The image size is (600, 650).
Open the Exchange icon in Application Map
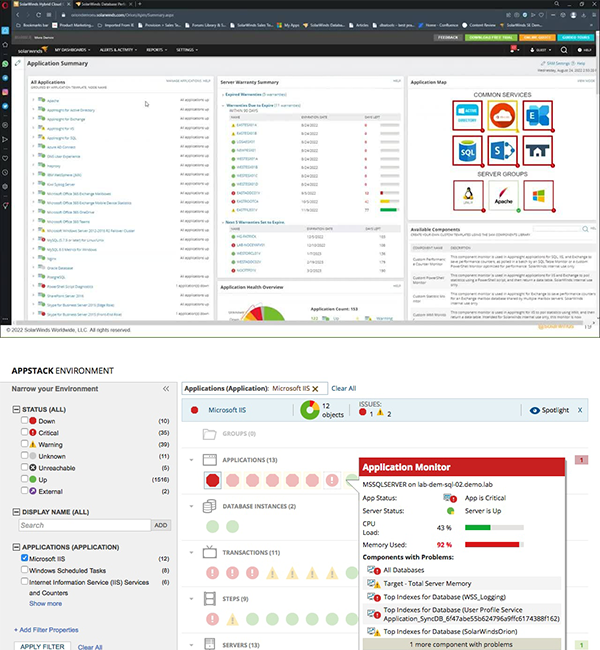537,116
